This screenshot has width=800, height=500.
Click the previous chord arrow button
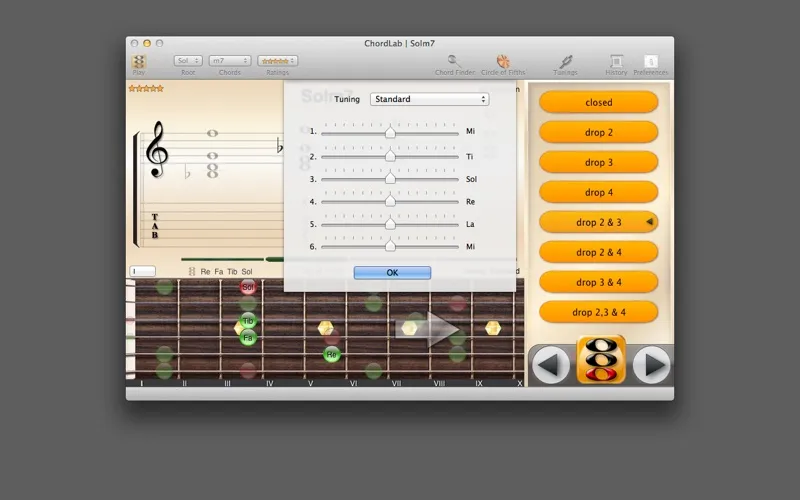click(x=551, y=365)
